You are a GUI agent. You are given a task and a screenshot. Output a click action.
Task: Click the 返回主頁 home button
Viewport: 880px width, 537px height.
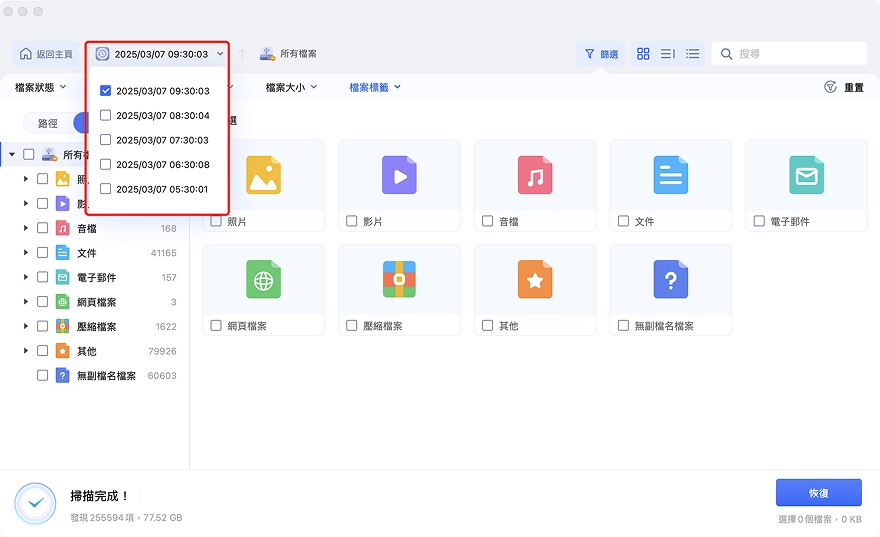click(x=46, y=54)
